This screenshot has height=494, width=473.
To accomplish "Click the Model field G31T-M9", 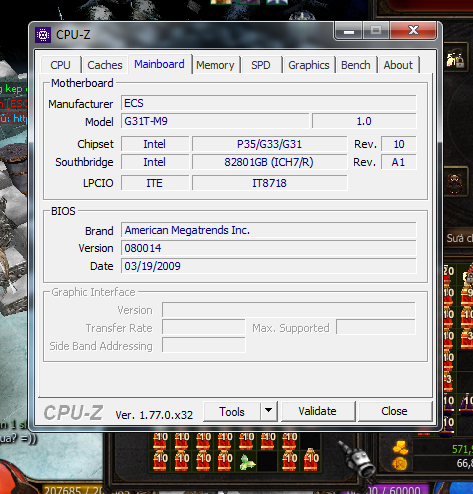I will [215, 121].
